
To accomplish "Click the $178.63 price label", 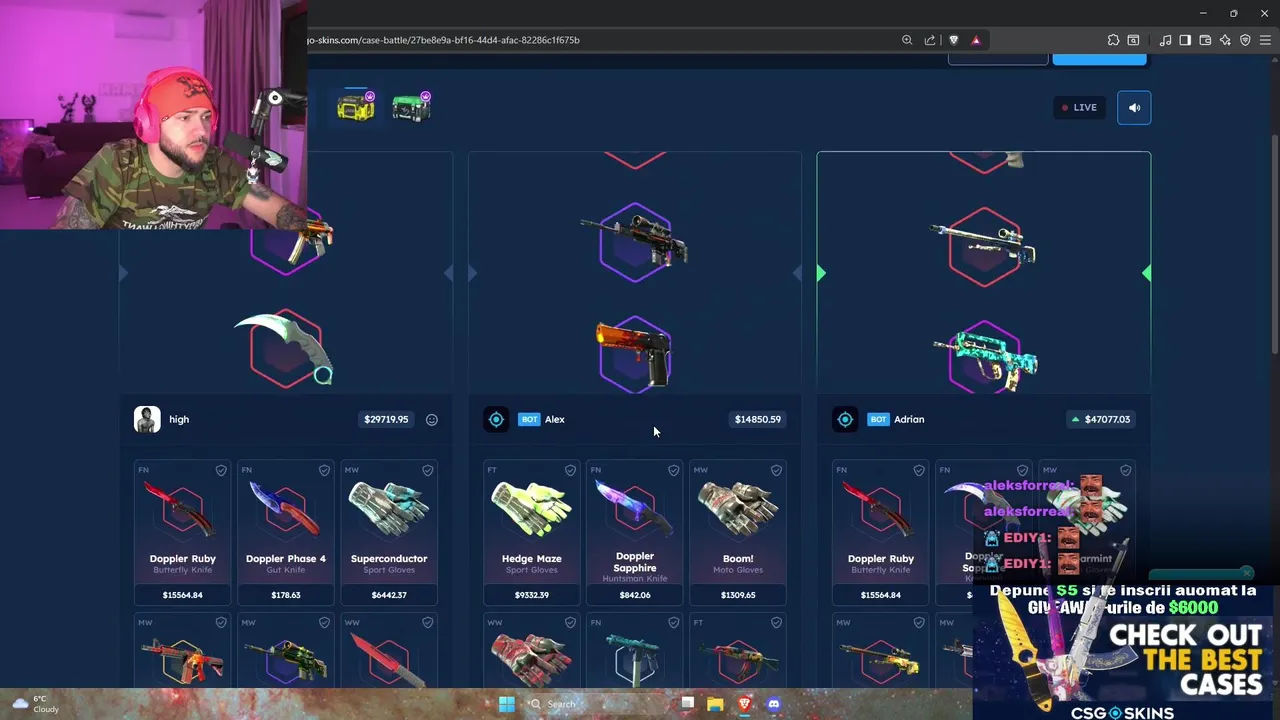I will pos(286,595).
